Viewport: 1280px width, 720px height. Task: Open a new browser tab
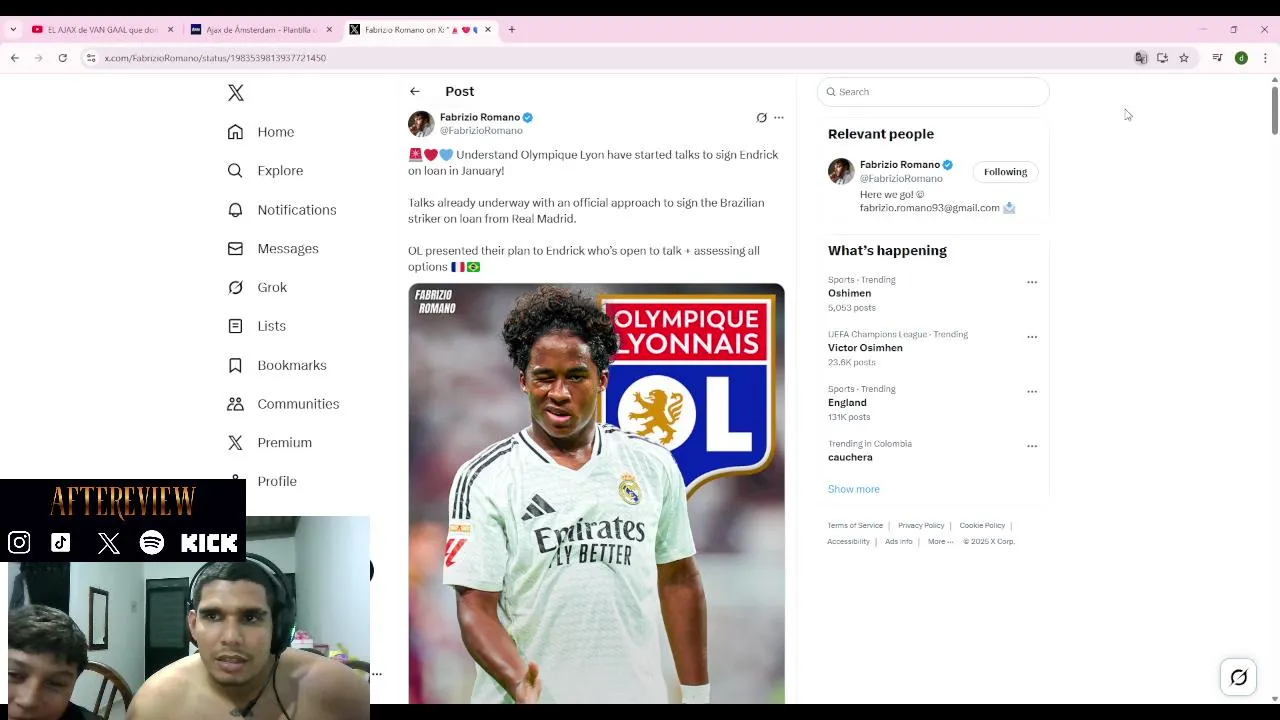[x=512, y=30]
